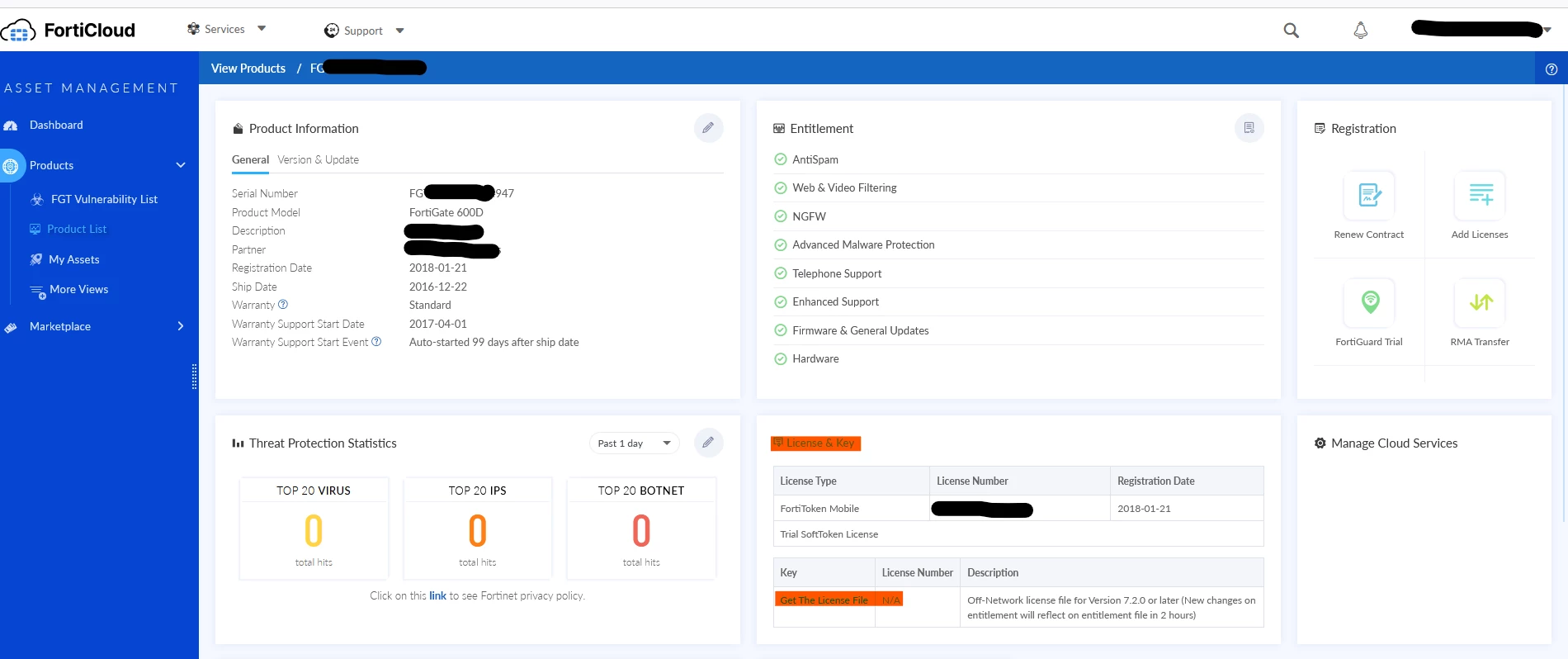Expand the Marketplace sidebar chevron
The image size is (1568, 659).
[x=181, y=326]
